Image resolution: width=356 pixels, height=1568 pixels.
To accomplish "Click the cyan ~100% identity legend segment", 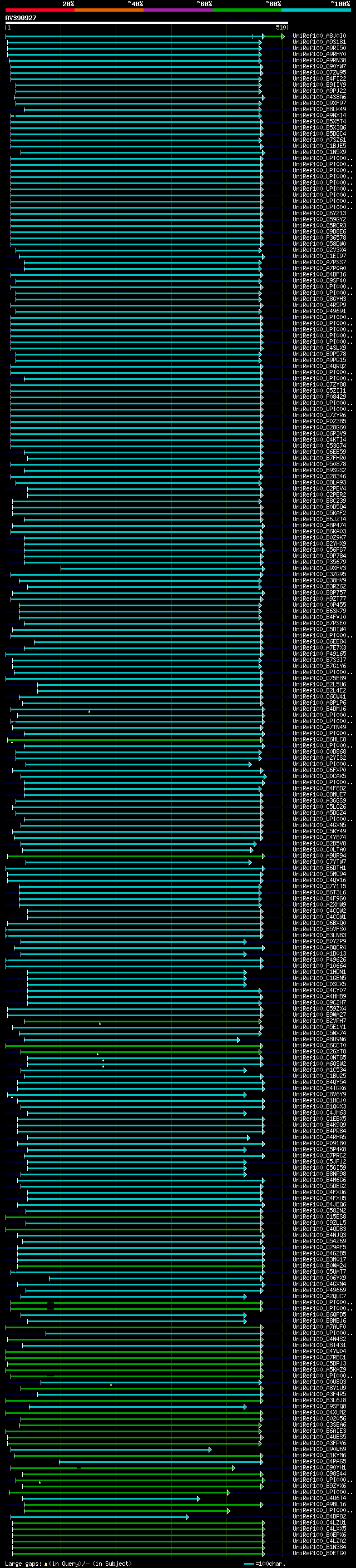I will click(316, 11).
